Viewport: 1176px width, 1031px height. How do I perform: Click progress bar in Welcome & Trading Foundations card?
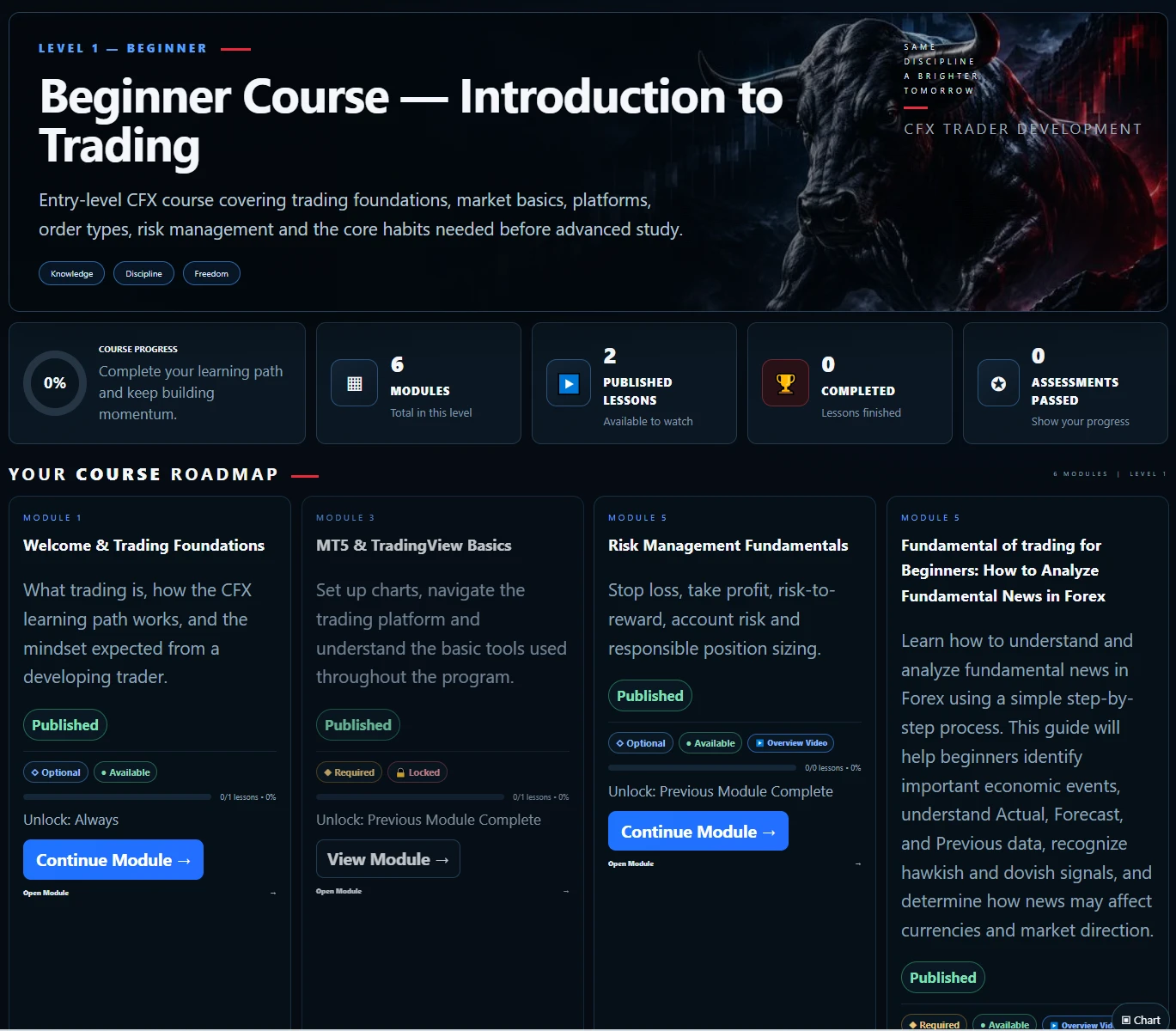pos(117,797)
